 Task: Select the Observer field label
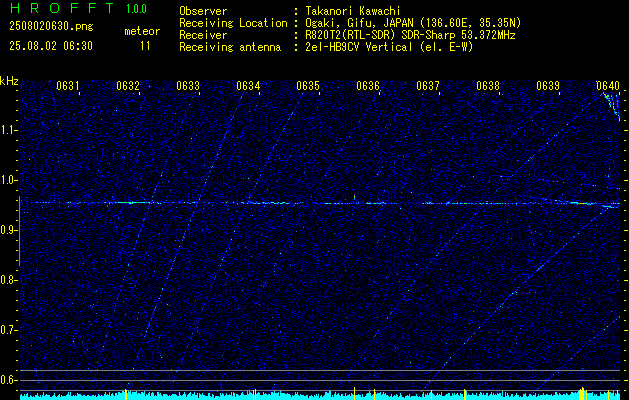pos(203,11)
